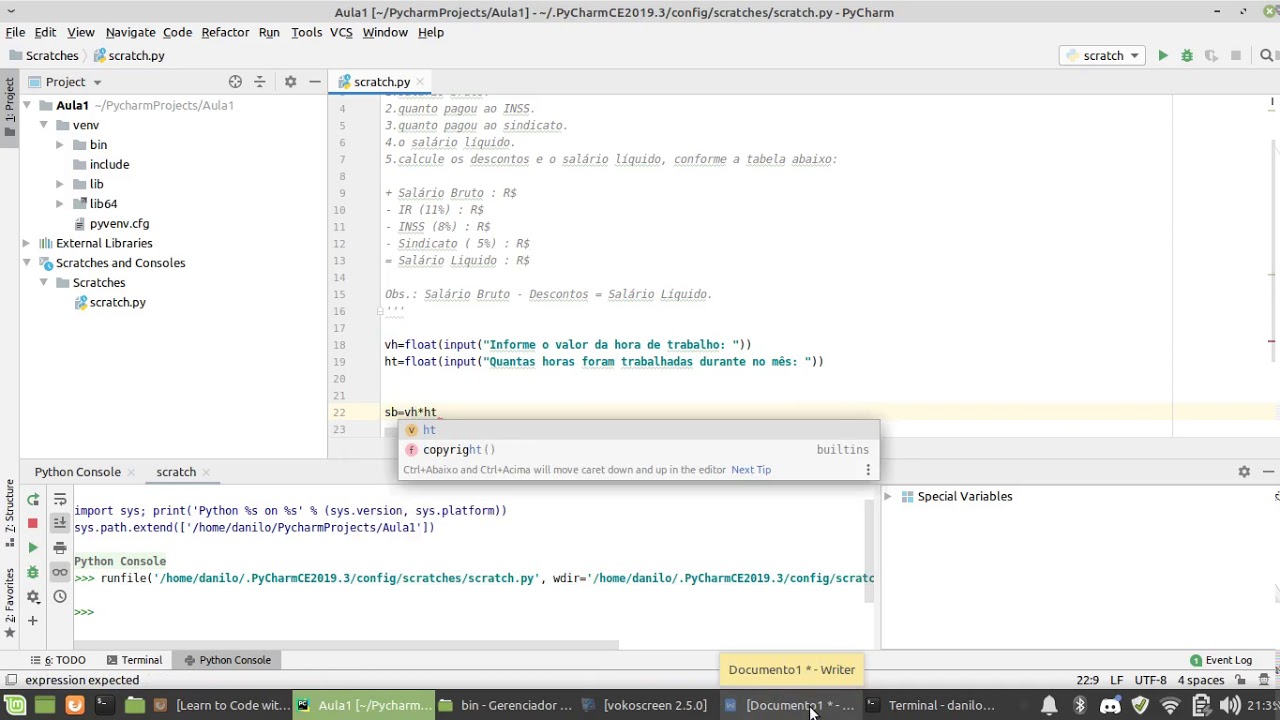Collapse Scratches and Consoles node
Screen dimensions: 1280x720
[27, 263]
